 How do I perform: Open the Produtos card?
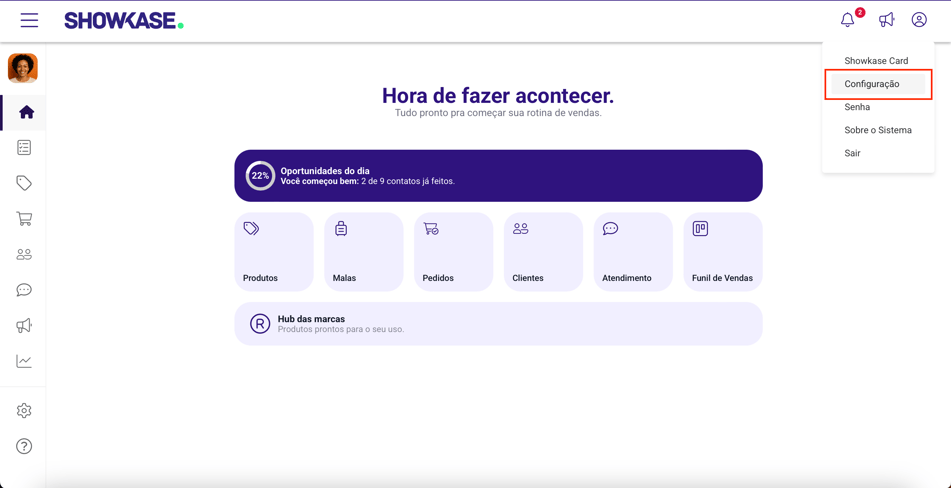pos(274,252)
